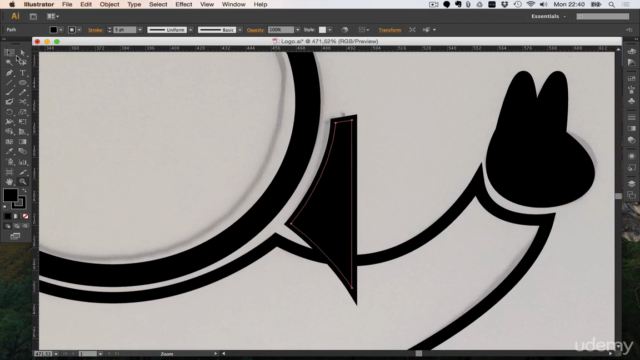This screenshot has width=640, height=360.
Task: Select the Pencil tool
Action: click(x=22, y=92)
